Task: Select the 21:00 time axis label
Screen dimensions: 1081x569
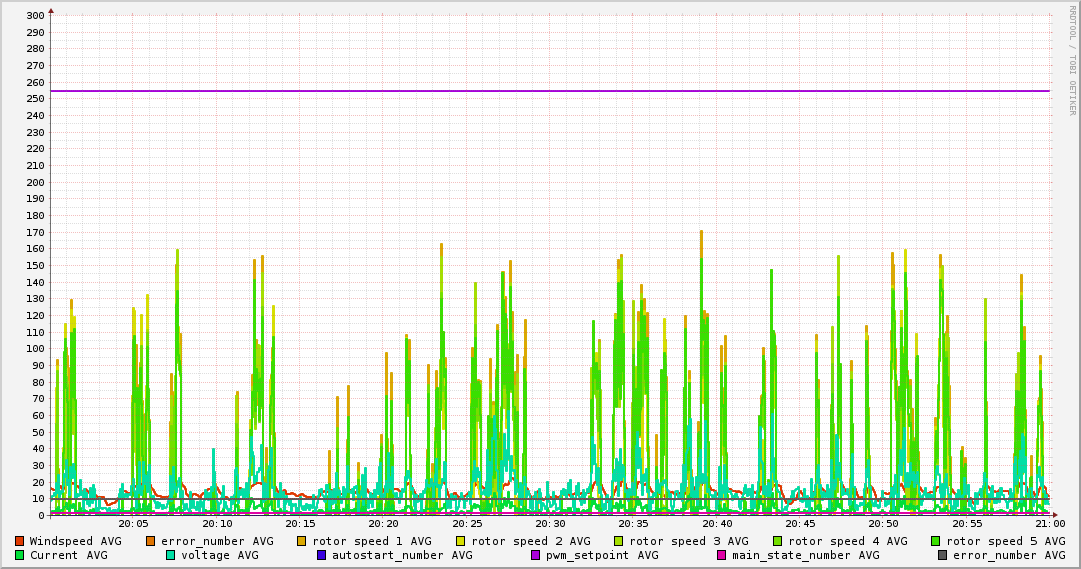Action: [1049, 523]
